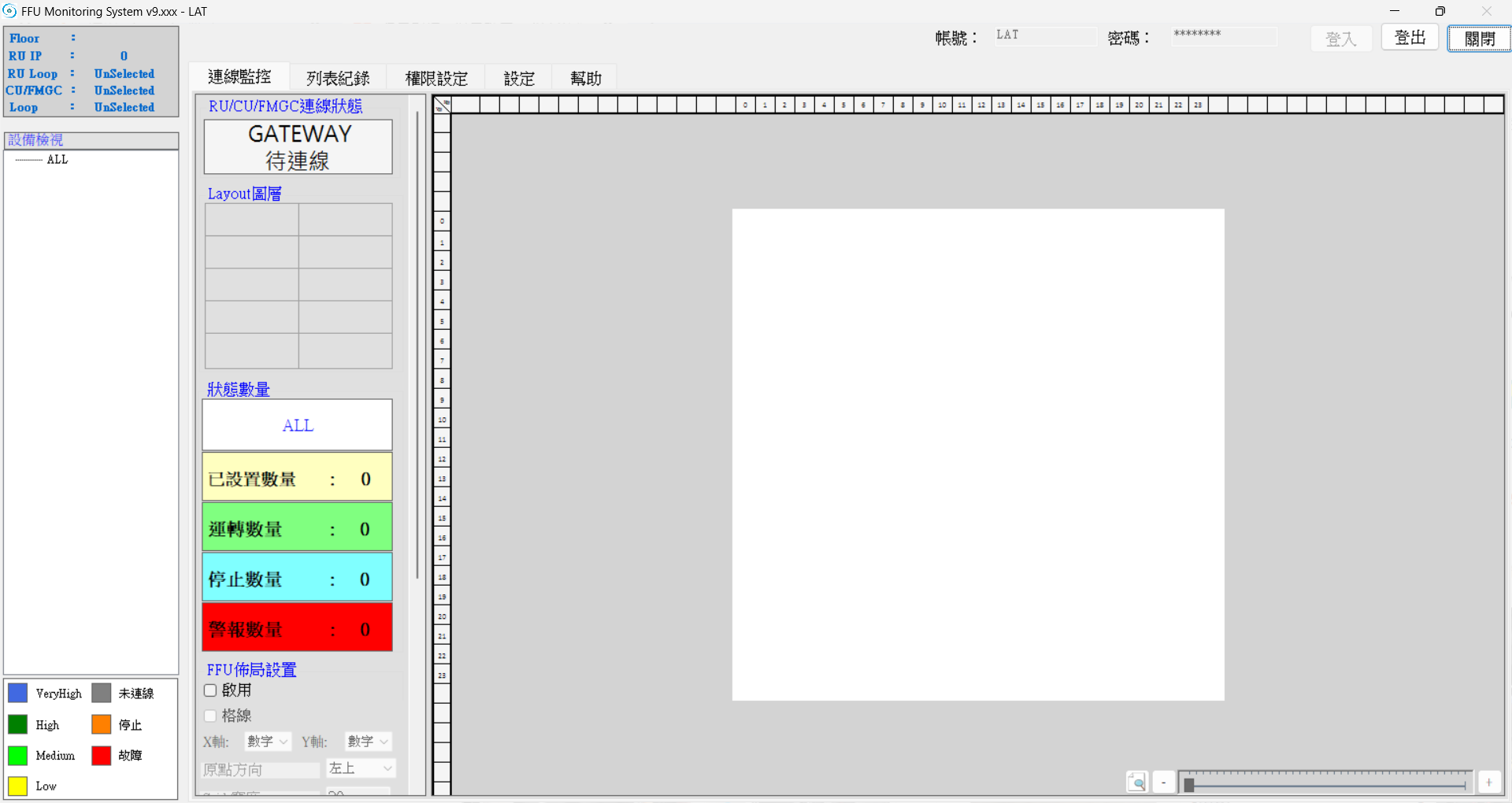Click the red 故障 legend color box

pos(102,755)
